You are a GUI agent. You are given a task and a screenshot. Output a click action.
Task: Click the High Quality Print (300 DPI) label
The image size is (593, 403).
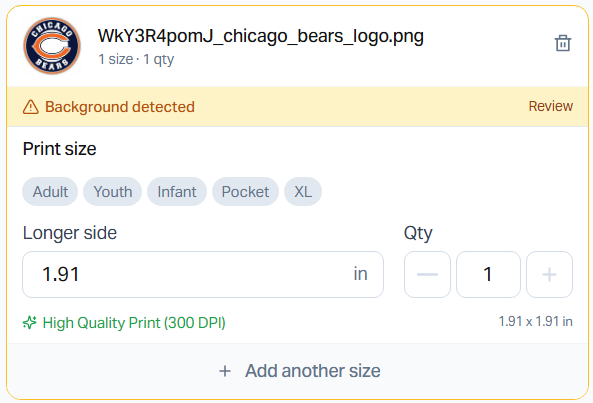point(134,323)
